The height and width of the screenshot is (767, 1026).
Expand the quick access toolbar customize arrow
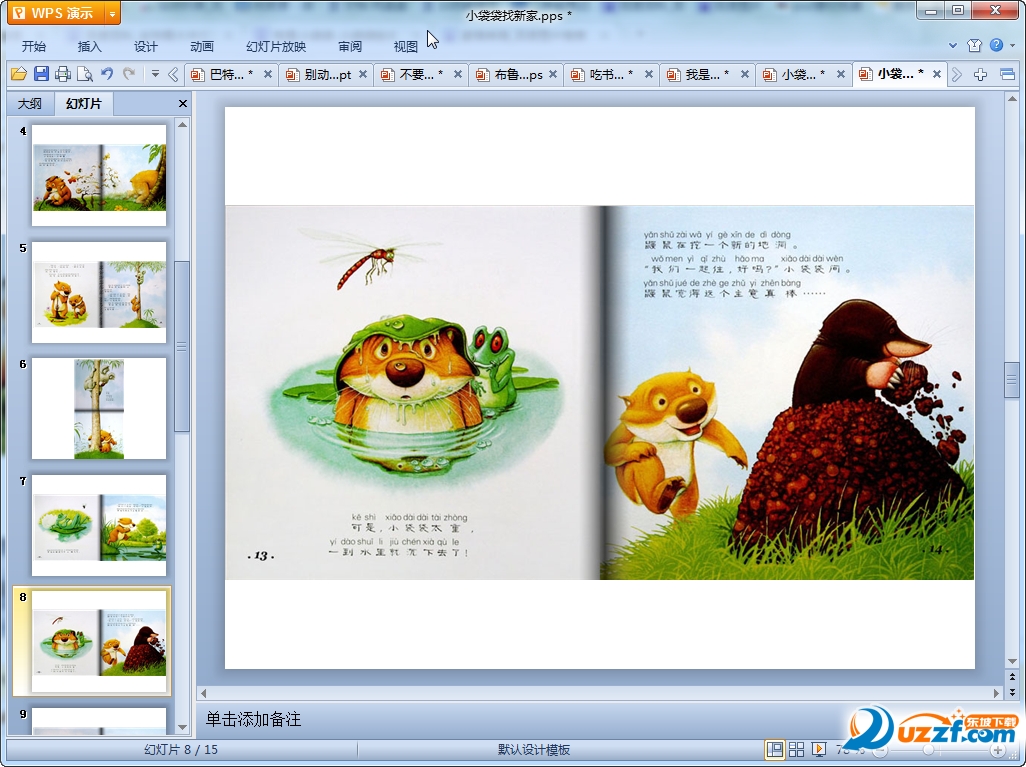(x=155, y=74)
